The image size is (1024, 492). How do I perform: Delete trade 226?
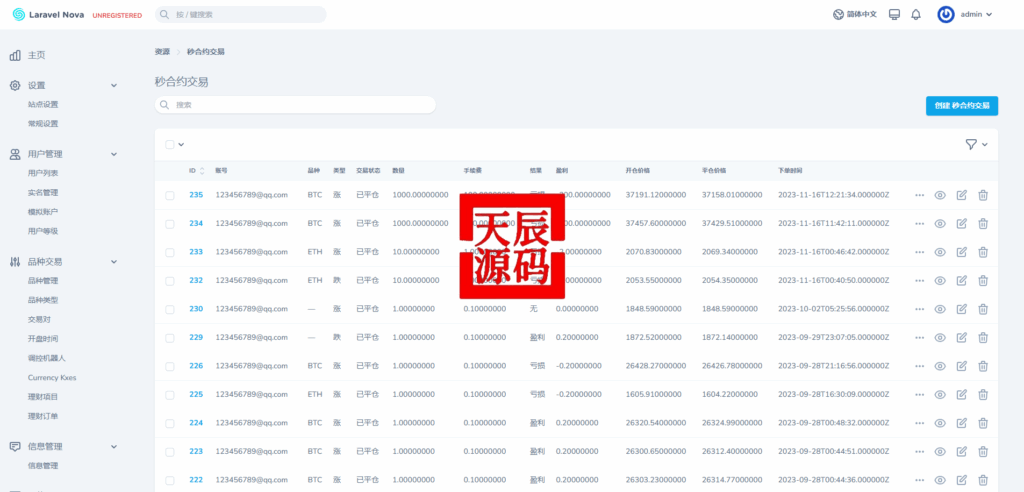[x=983, y=366]
